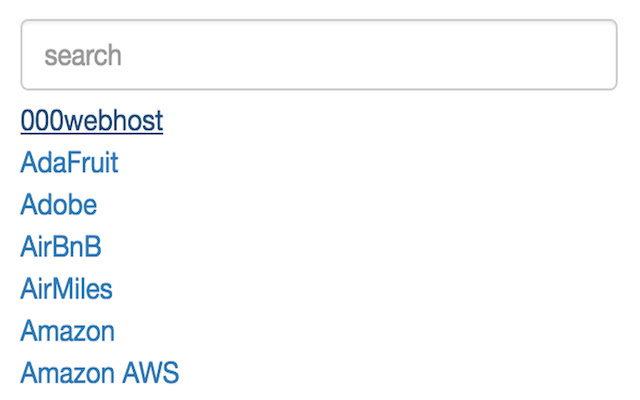This screenshot has height=400, width=640.
Task: Click the last visible entry, Amazon AWS
Action: [x=99, y=373]
